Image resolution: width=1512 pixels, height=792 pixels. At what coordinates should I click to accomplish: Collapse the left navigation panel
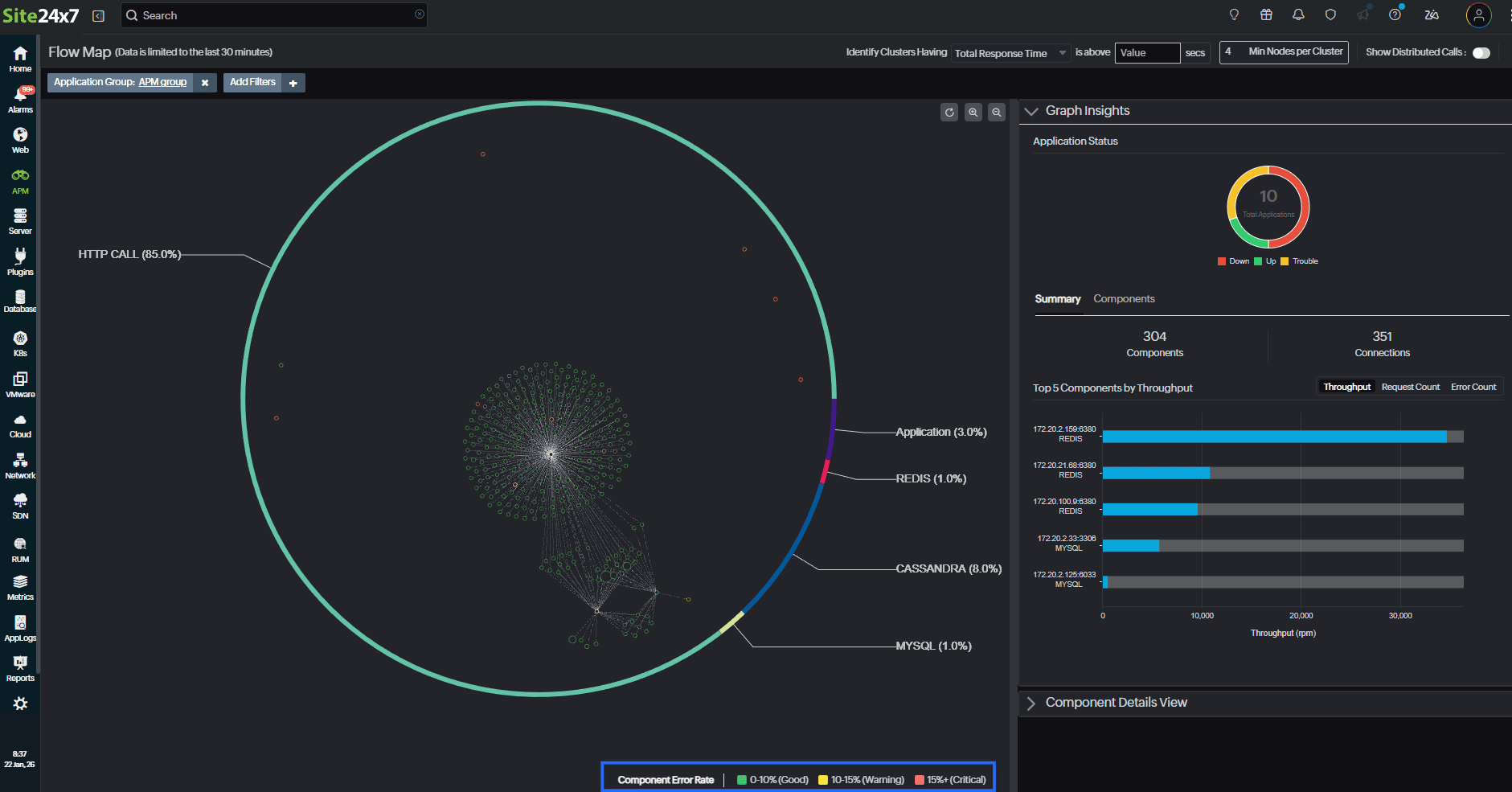[97, 15]
